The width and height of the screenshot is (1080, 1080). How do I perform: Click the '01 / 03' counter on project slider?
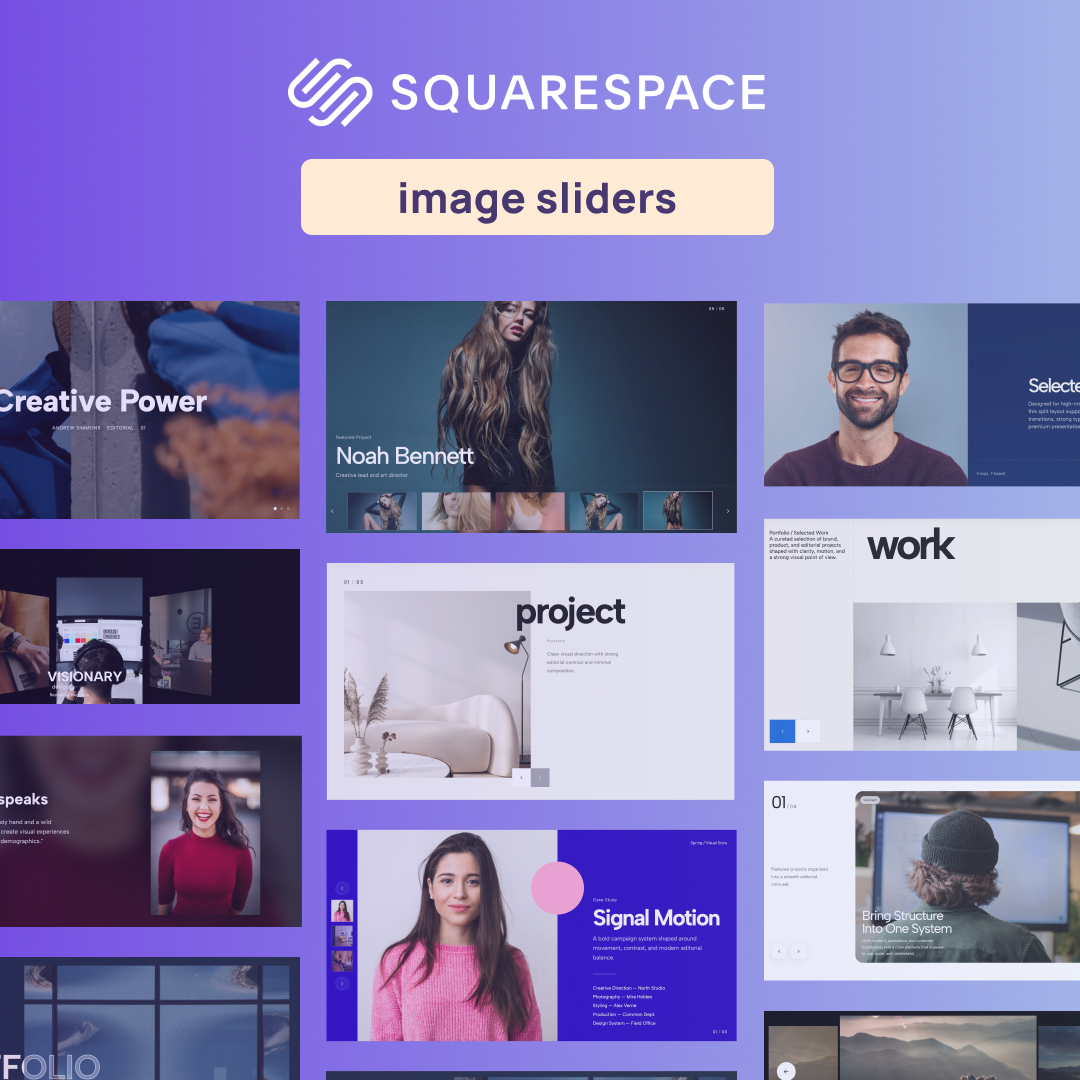pyautogui.click(x=353, y=582)
